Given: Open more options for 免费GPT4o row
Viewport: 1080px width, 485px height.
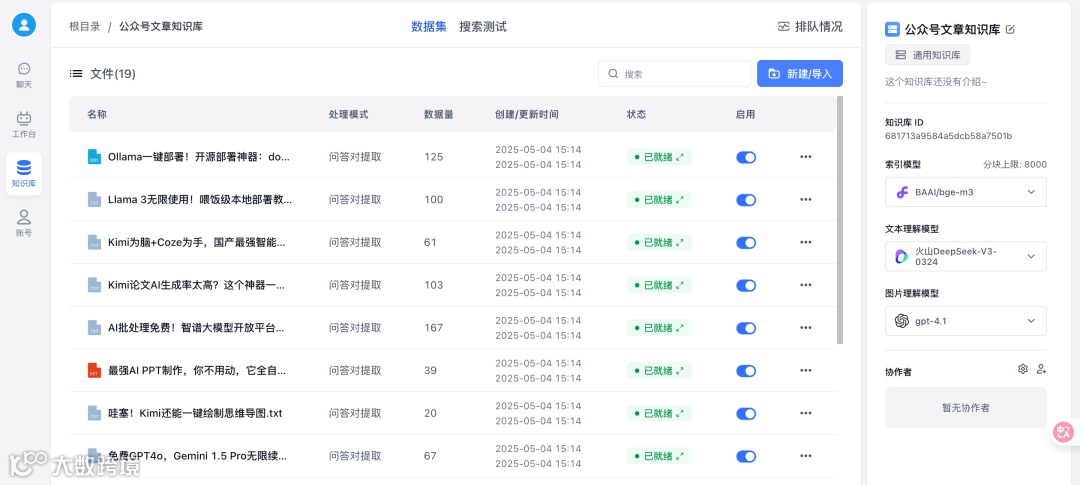Looking at the screenshot, I should tap(806, 456).
